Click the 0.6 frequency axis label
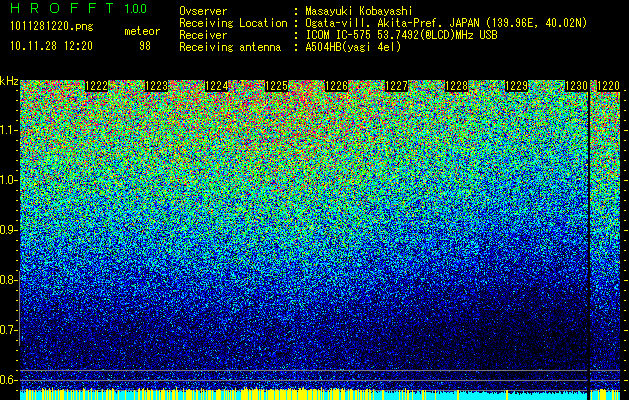This screenshot has width=629, height=400. [x=9, y=380]
